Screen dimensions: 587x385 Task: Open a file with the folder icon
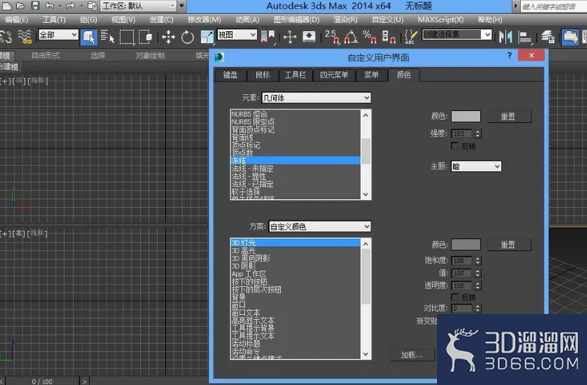coord(21,6)
